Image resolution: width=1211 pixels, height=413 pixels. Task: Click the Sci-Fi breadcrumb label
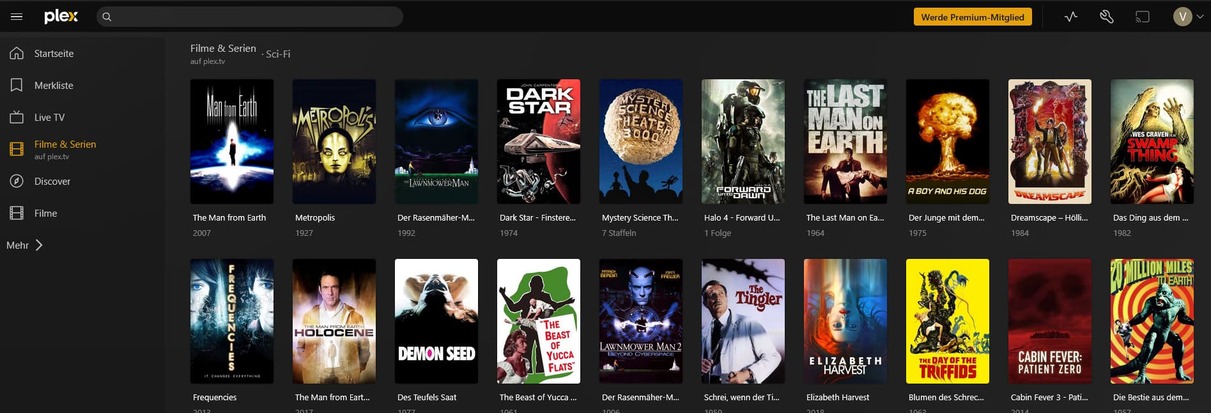coord(278,53)
